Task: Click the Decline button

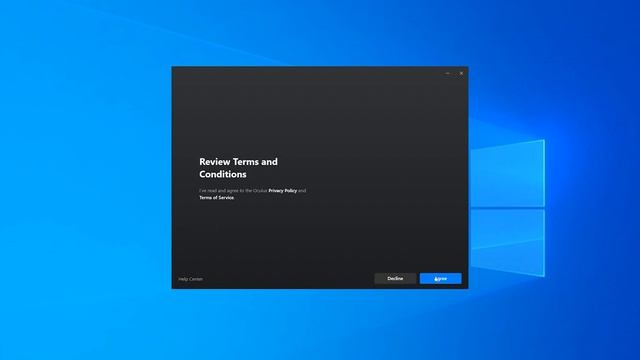Action: (395, 278)
